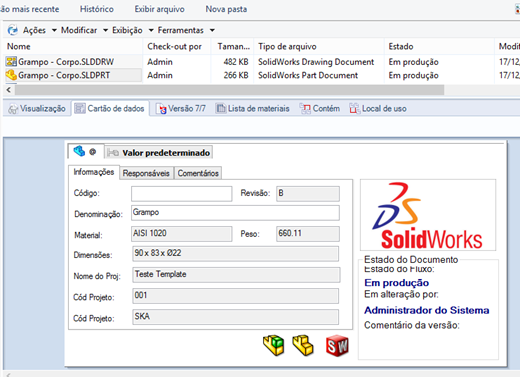Click the Contém tab icon
The width and height of the screenshot is (520, 377).
[305, 109]
